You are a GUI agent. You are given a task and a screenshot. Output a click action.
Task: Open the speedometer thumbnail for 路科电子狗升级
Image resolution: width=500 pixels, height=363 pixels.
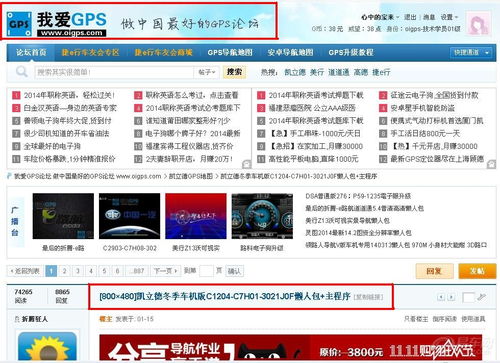pyautogui.click(x=262, y=216)
